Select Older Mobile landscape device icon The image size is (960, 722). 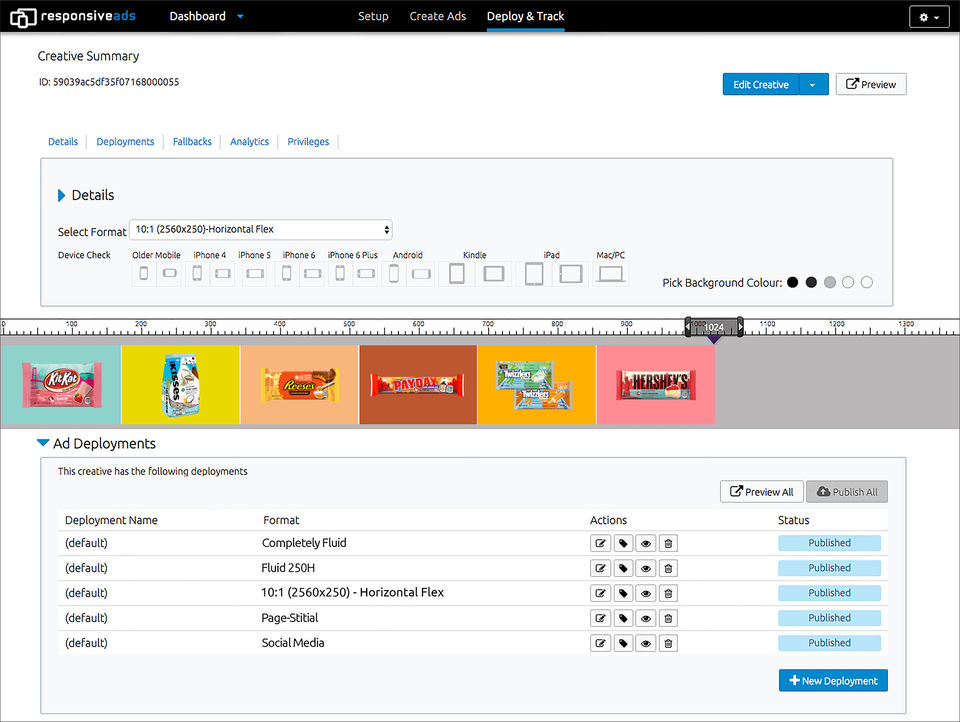pos(170,273)
